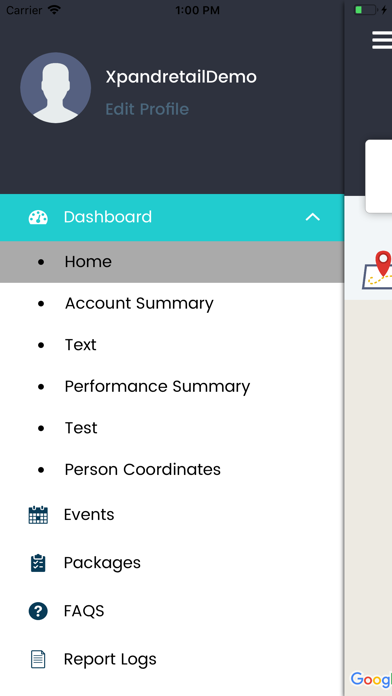Click the Report Logs document icon
The height and width of the screenshot is (696, 392).
click(x=38, y=659)
